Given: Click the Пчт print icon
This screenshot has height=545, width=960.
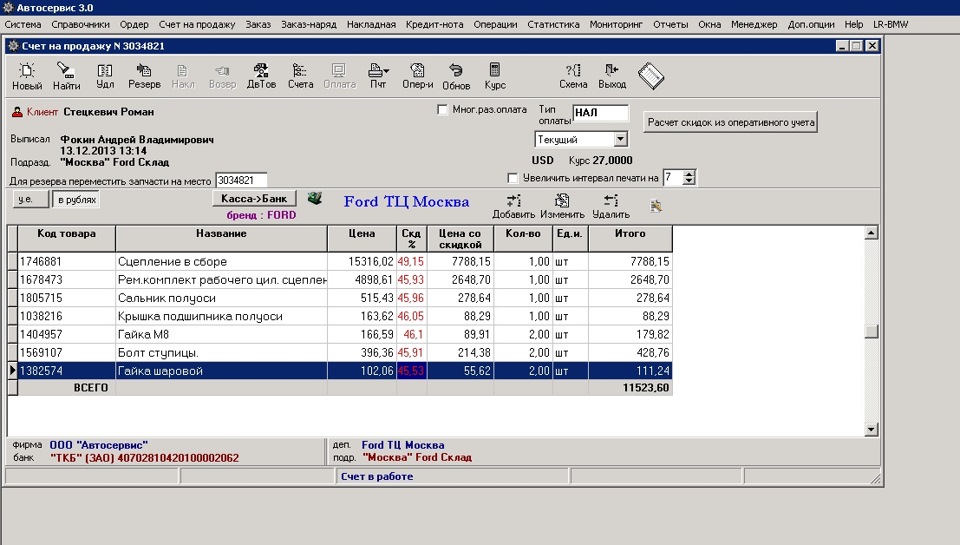Looking at the screenshot, I should point(378,77).
